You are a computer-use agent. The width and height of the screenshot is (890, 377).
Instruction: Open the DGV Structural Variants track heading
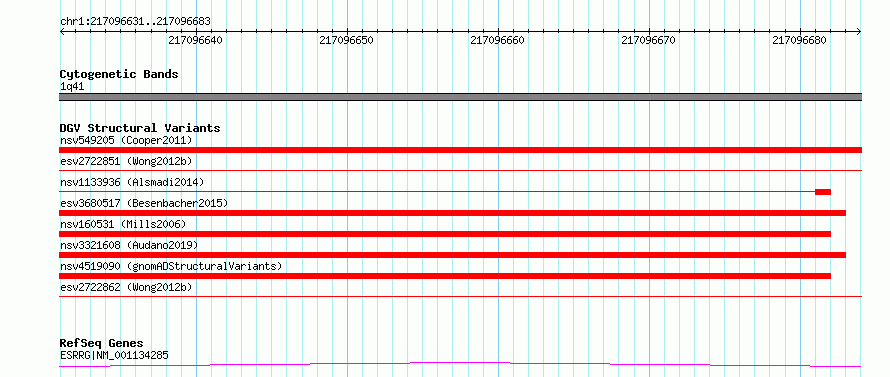click(140, 128)
